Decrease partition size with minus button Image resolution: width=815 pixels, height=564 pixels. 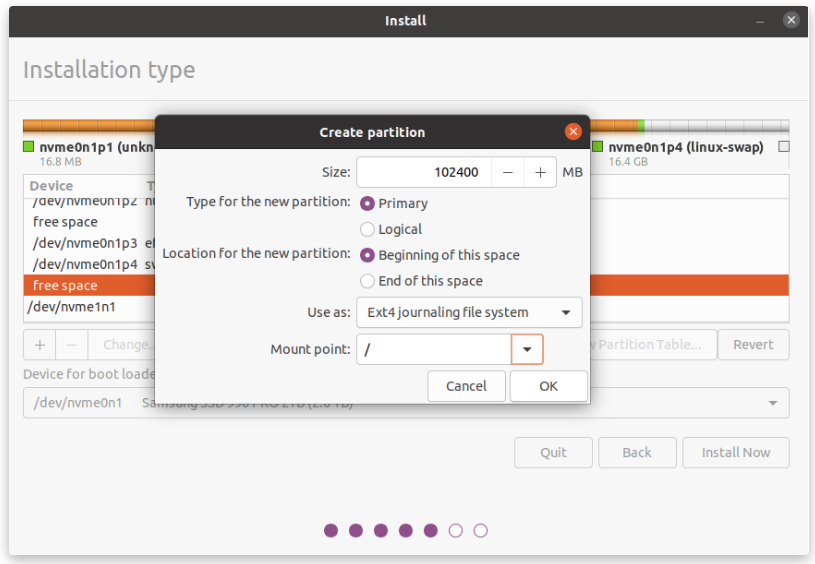[508, 172]
